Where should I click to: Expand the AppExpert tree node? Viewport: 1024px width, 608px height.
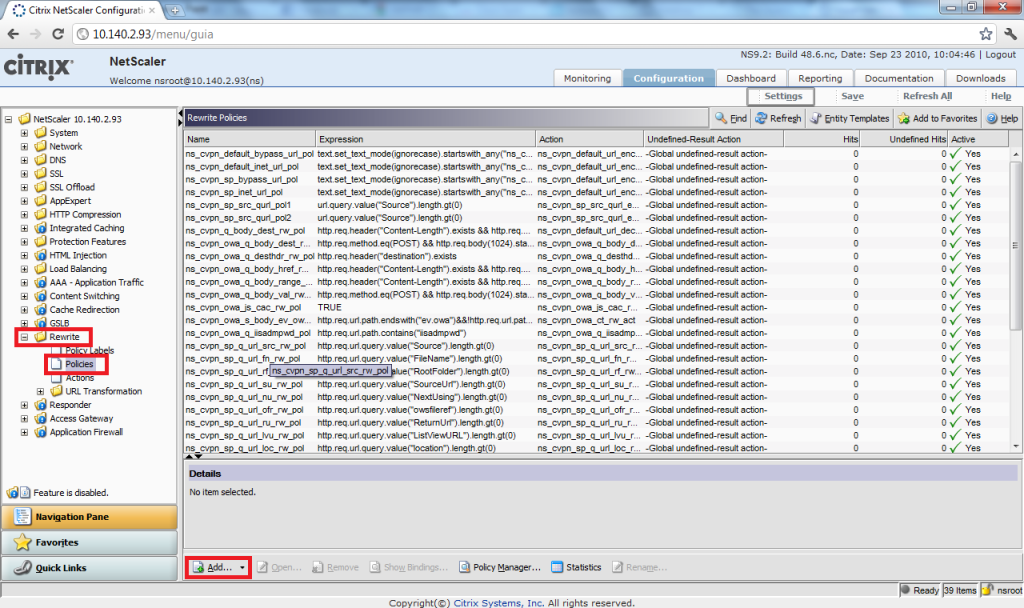coord(25,201)
